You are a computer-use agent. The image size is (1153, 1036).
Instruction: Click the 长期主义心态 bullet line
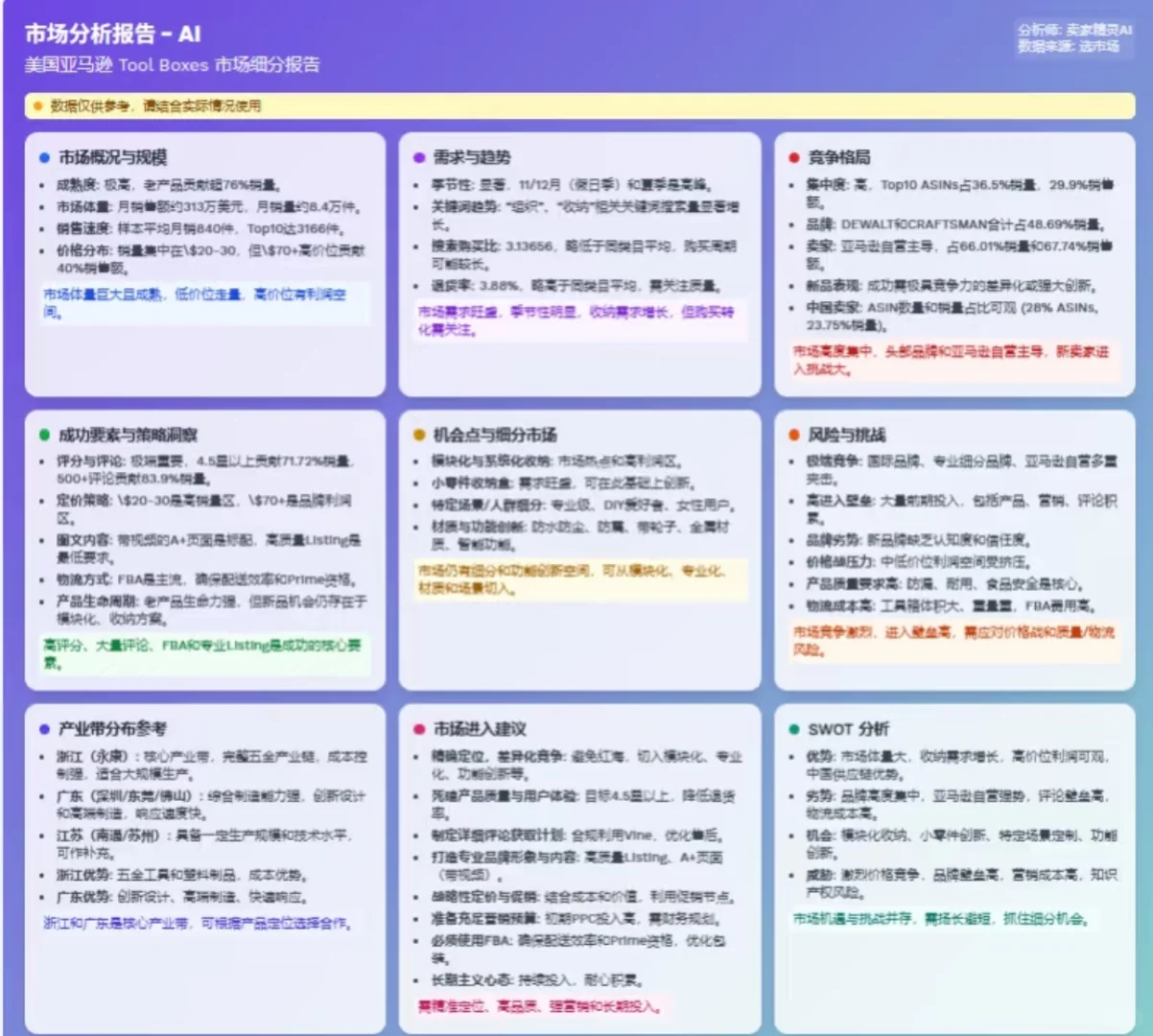pyautogui.click(x=536, y=979)
